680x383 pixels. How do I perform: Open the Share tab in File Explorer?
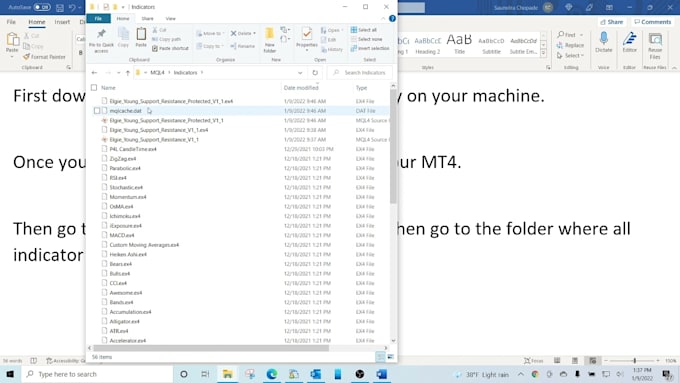(147, 19)
